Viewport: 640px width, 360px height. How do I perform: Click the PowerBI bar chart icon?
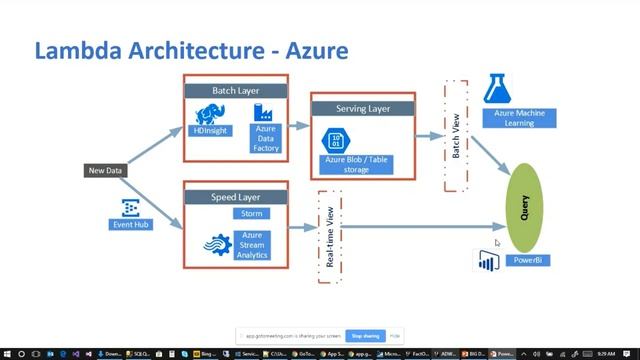click(489, 260)
